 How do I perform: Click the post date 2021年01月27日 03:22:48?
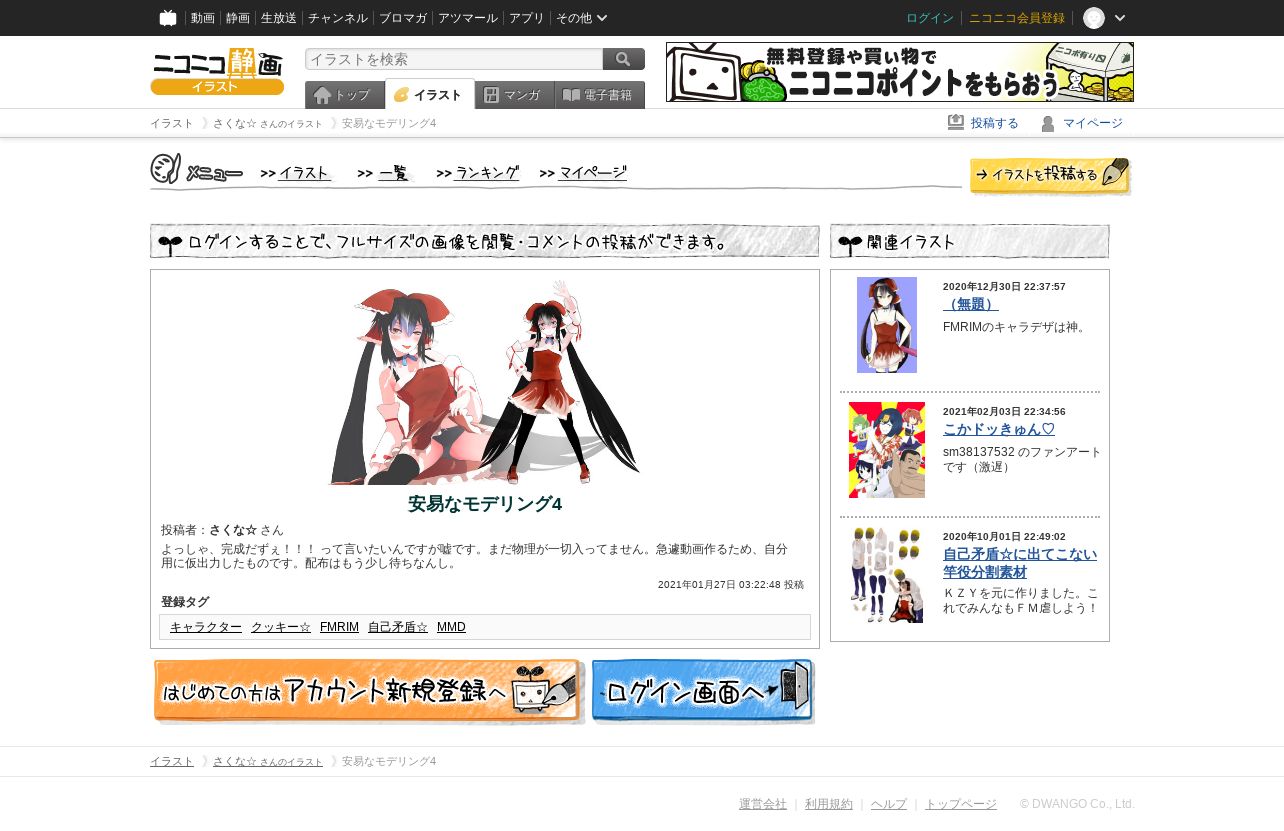[x=719, y=585]
